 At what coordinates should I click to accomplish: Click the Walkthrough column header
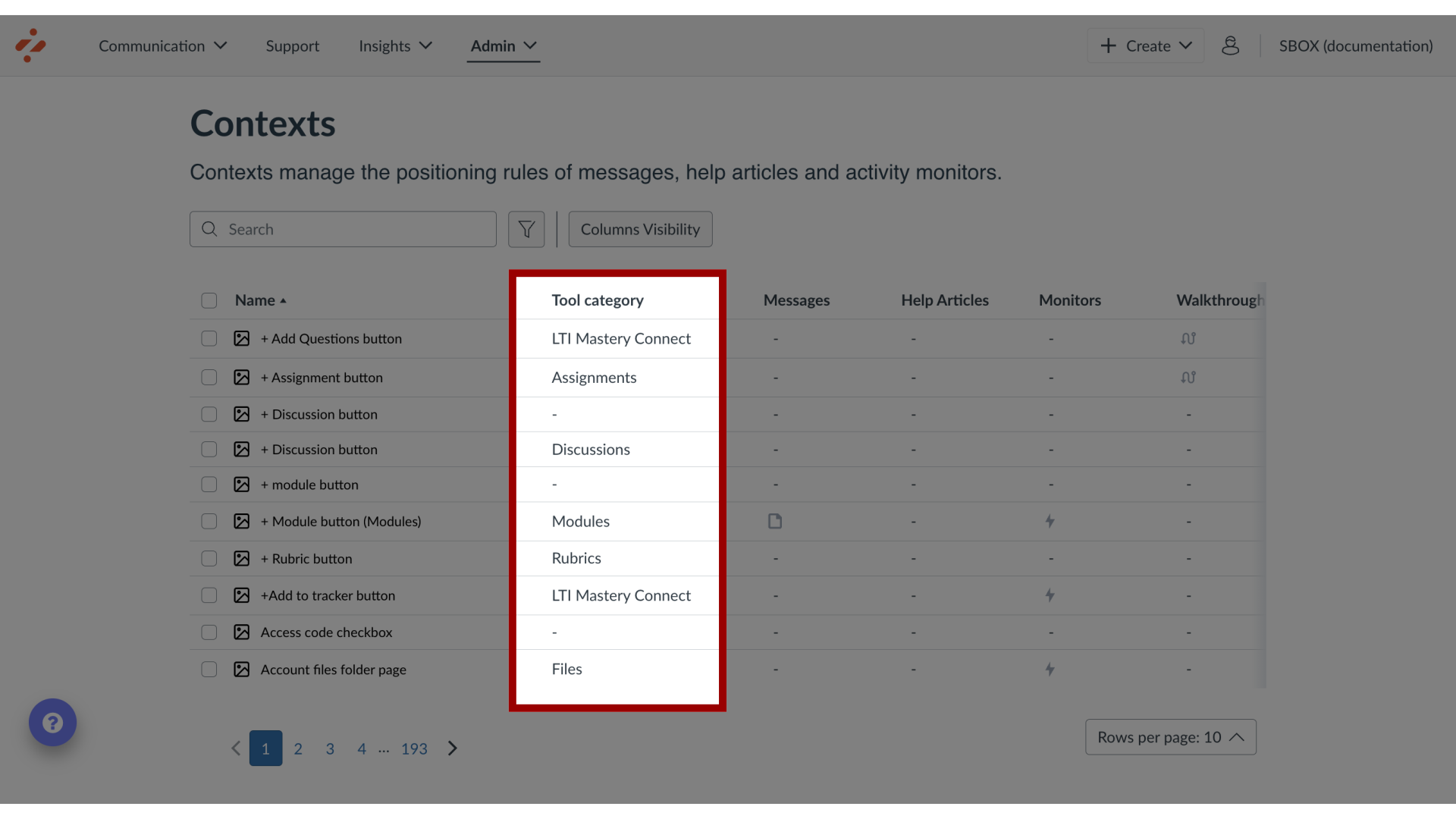tap(1219, 300)
